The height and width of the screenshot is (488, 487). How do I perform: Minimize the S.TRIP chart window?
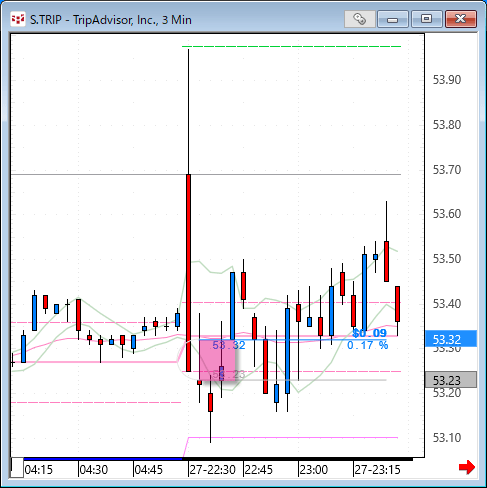(393, 19)
